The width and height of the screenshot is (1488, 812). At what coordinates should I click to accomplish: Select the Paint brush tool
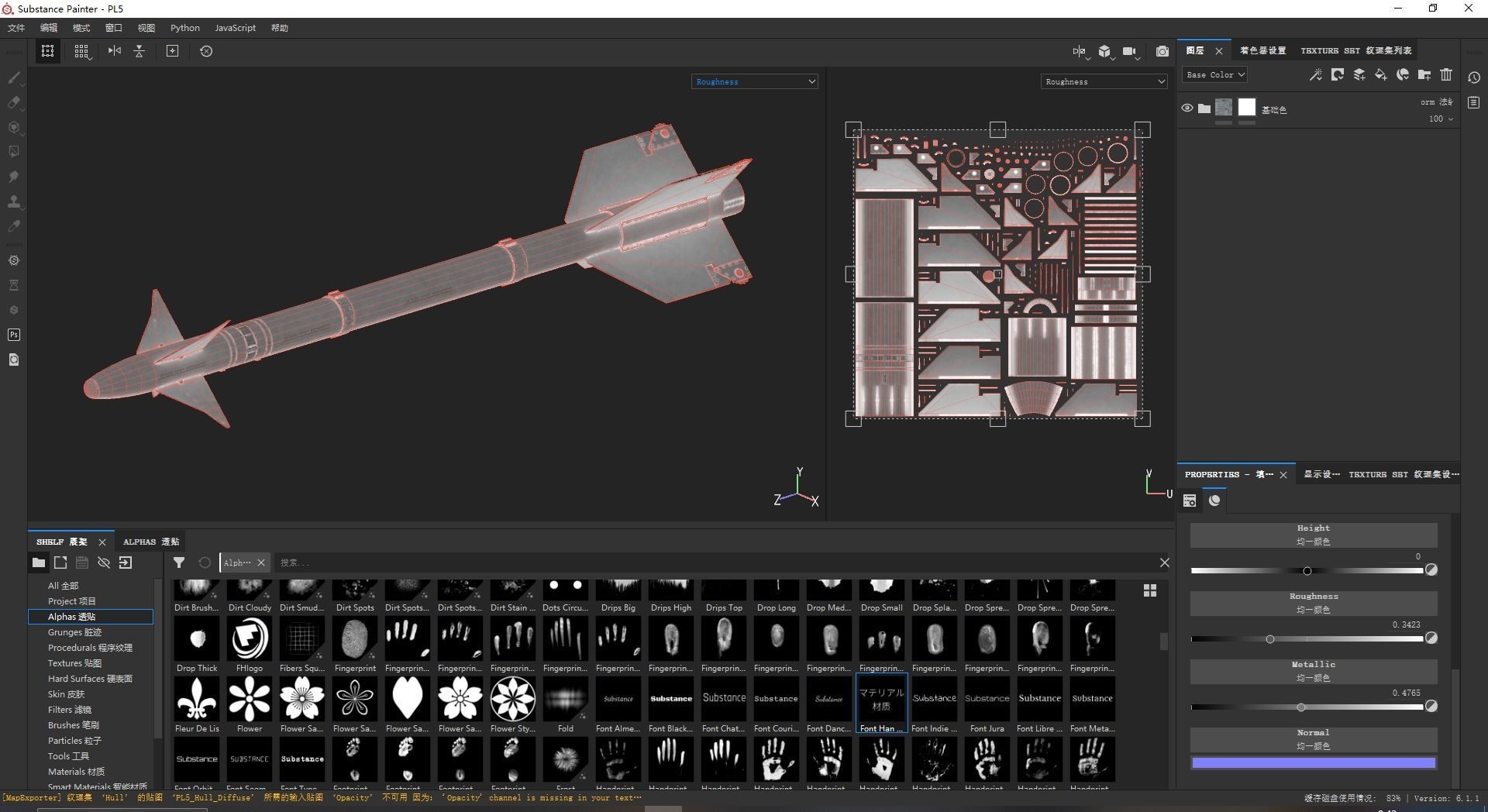(13, 77)
